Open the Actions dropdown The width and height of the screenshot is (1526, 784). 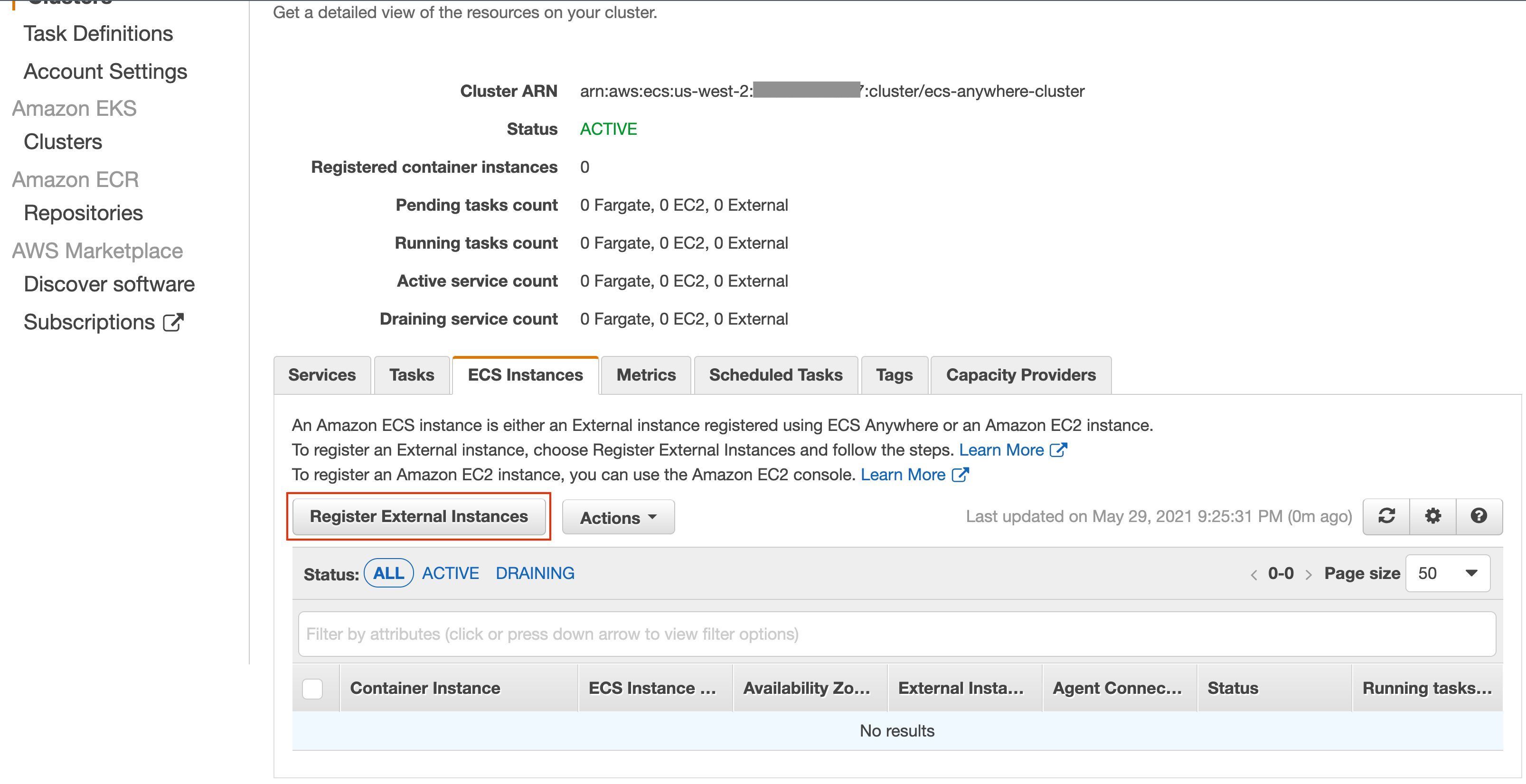point(618,518)
